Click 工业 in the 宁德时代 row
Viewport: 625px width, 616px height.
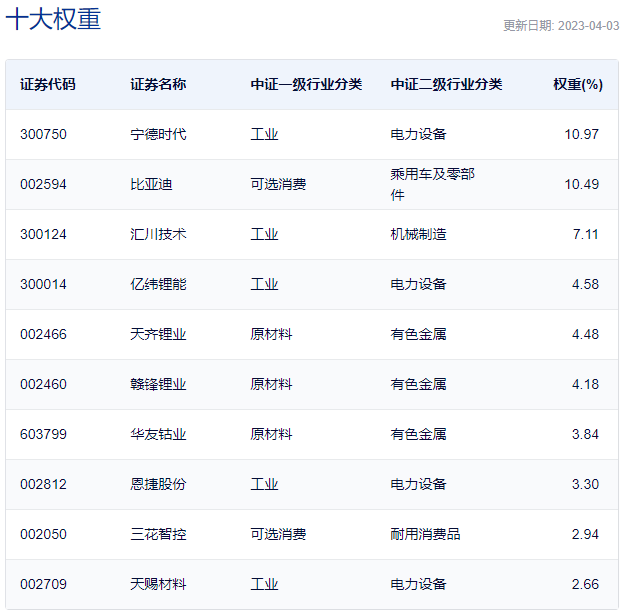pos(264,134)
